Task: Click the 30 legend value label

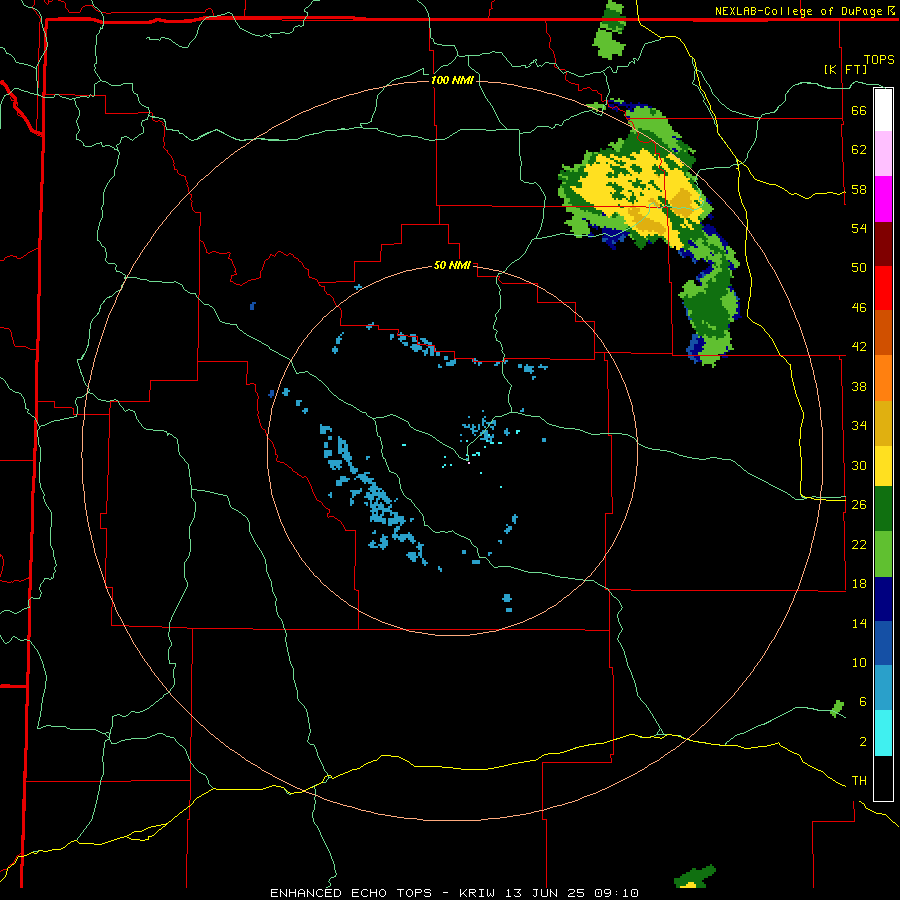Action: pyautogui.click(x=859, y=465)
